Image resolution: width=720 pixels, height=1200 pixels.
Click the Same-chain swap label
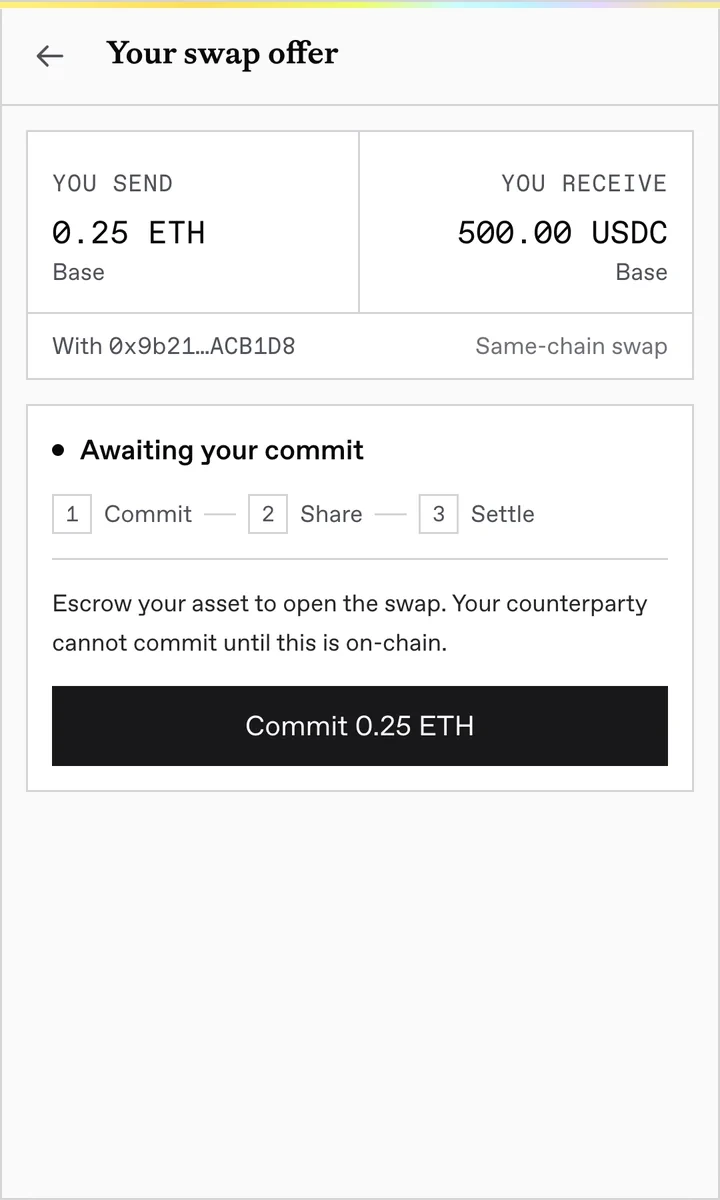571,346
